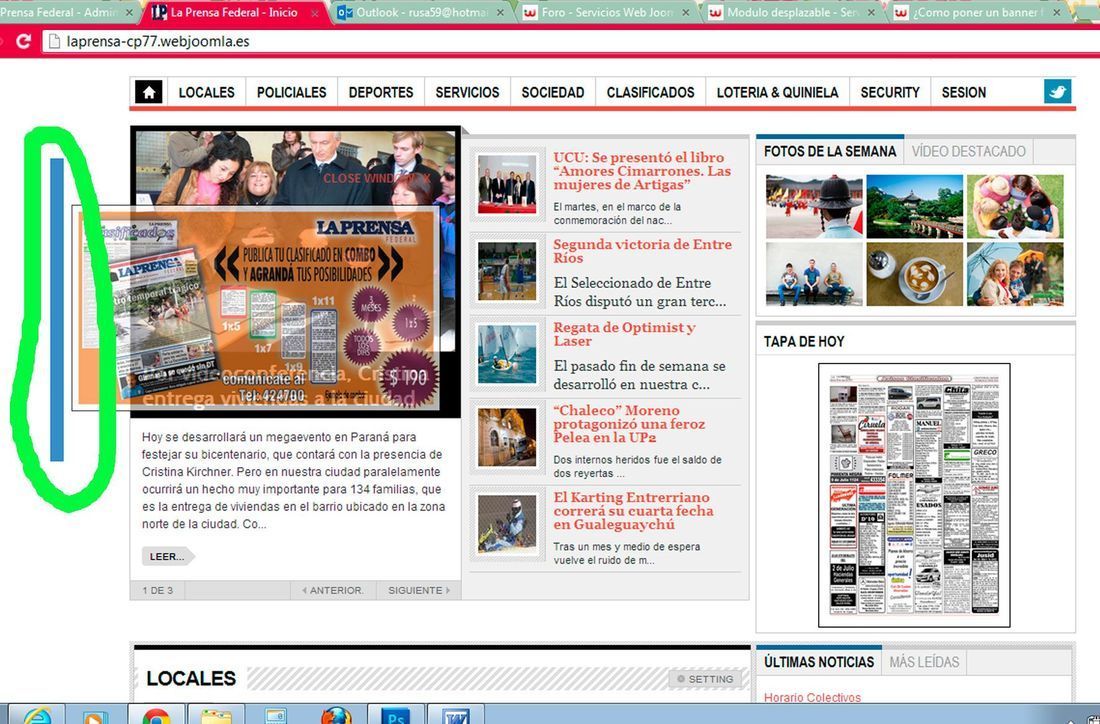Open Firefox from the taskbar

click(337, 715)
